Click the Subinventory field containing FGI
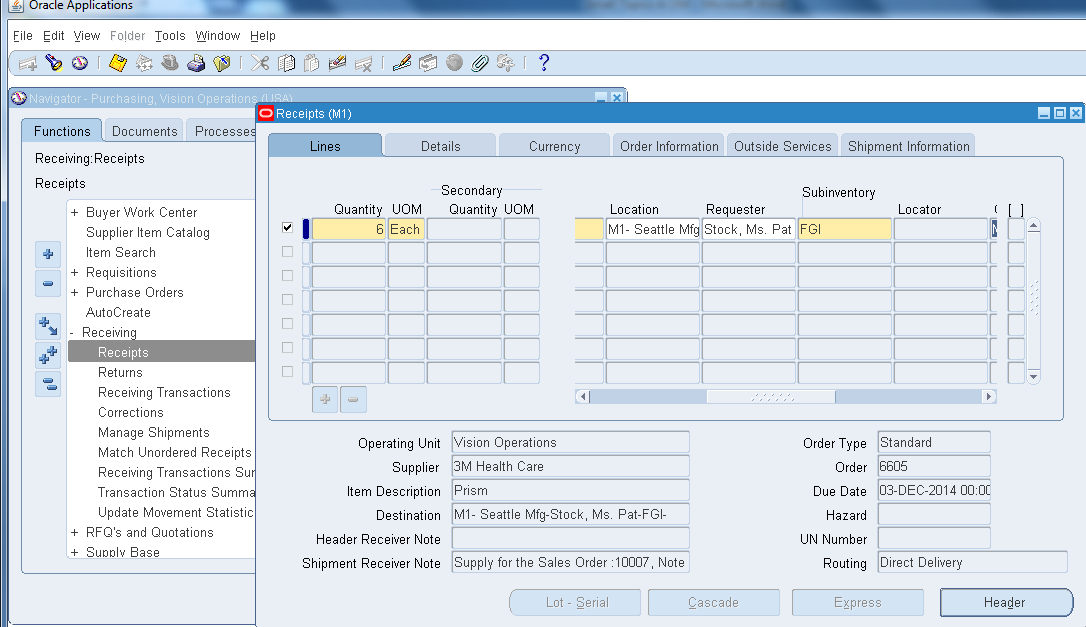Viewport: 1086px width, 627px height. tap(844, 229)
